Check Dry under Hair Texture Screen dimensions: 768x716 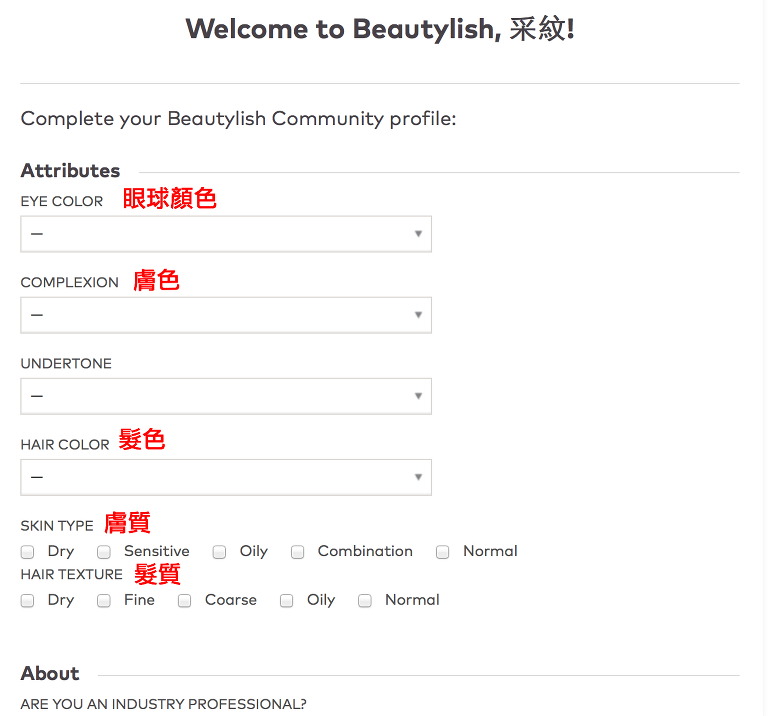pyautogui.click(x=28, y=601)
